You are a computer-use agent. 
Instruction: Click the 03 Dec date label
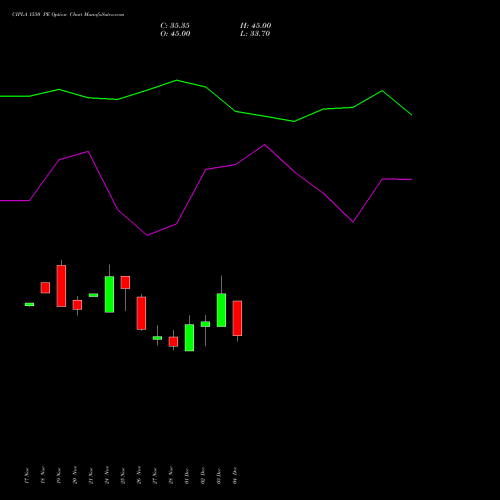[x=219, y=475]
